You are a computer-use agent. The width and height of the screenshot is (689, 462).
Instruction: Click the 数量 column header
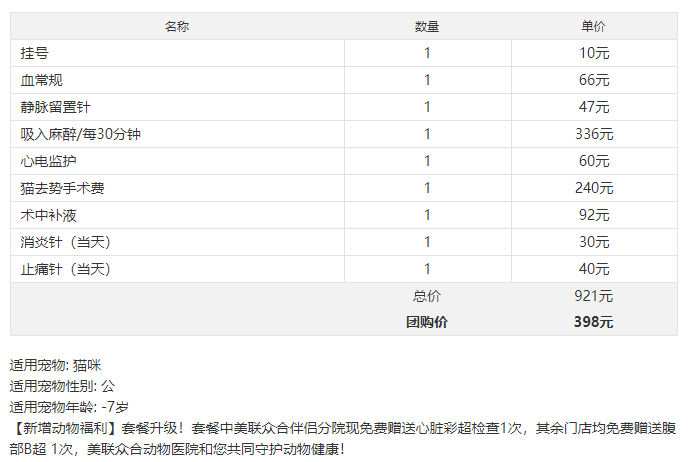pyautogui.click(x=427, y=26)
